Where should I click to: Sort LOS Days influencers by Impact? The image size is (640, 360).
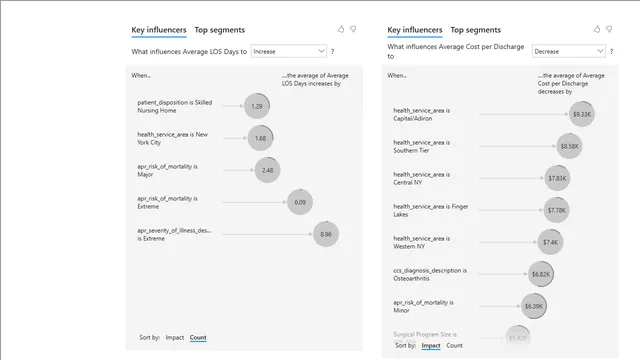coord(175,338)
